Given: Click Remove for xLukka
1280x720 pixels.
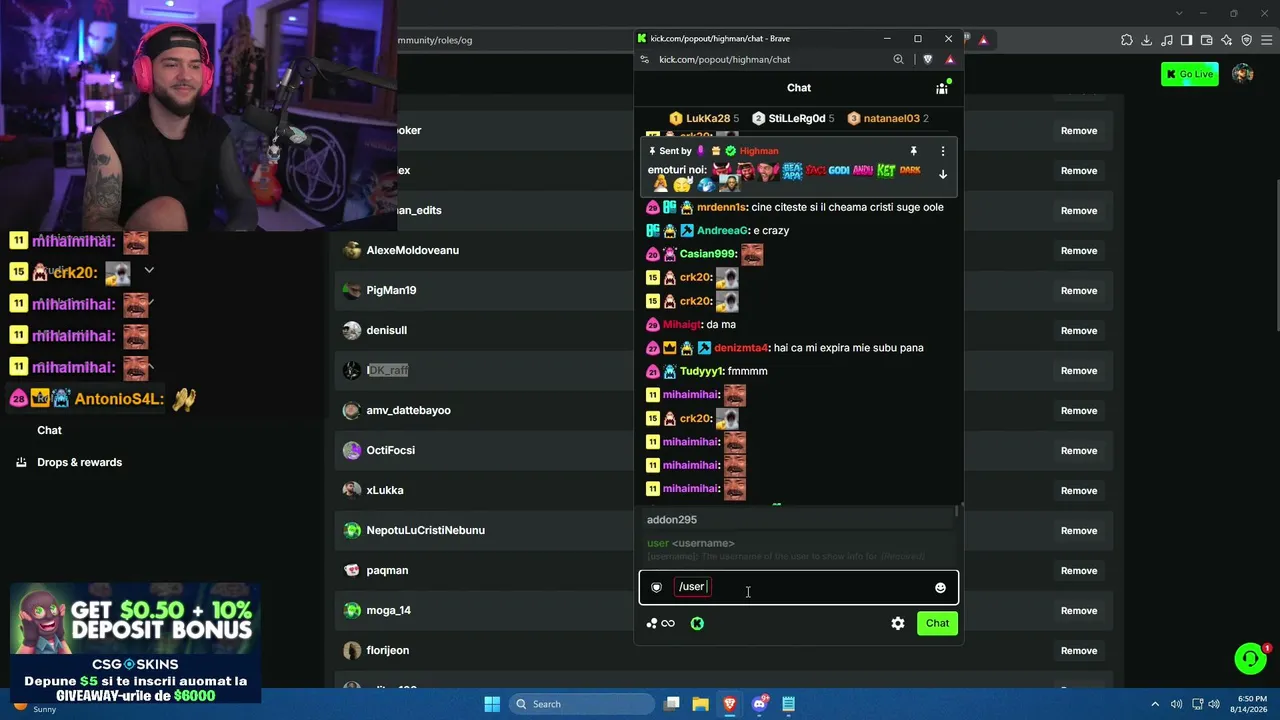Looking at the screenshot, I should (1079, 491).
